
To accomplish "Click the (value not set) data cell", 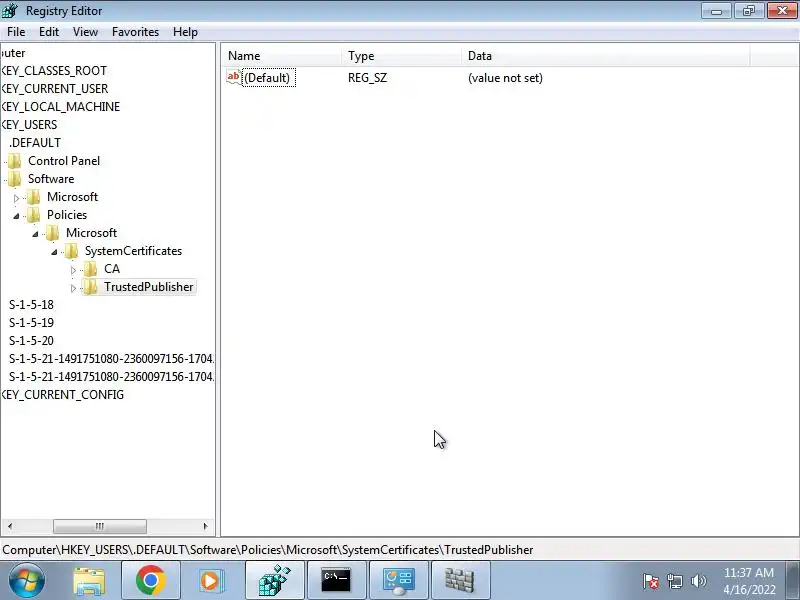I will click(505, 78).
